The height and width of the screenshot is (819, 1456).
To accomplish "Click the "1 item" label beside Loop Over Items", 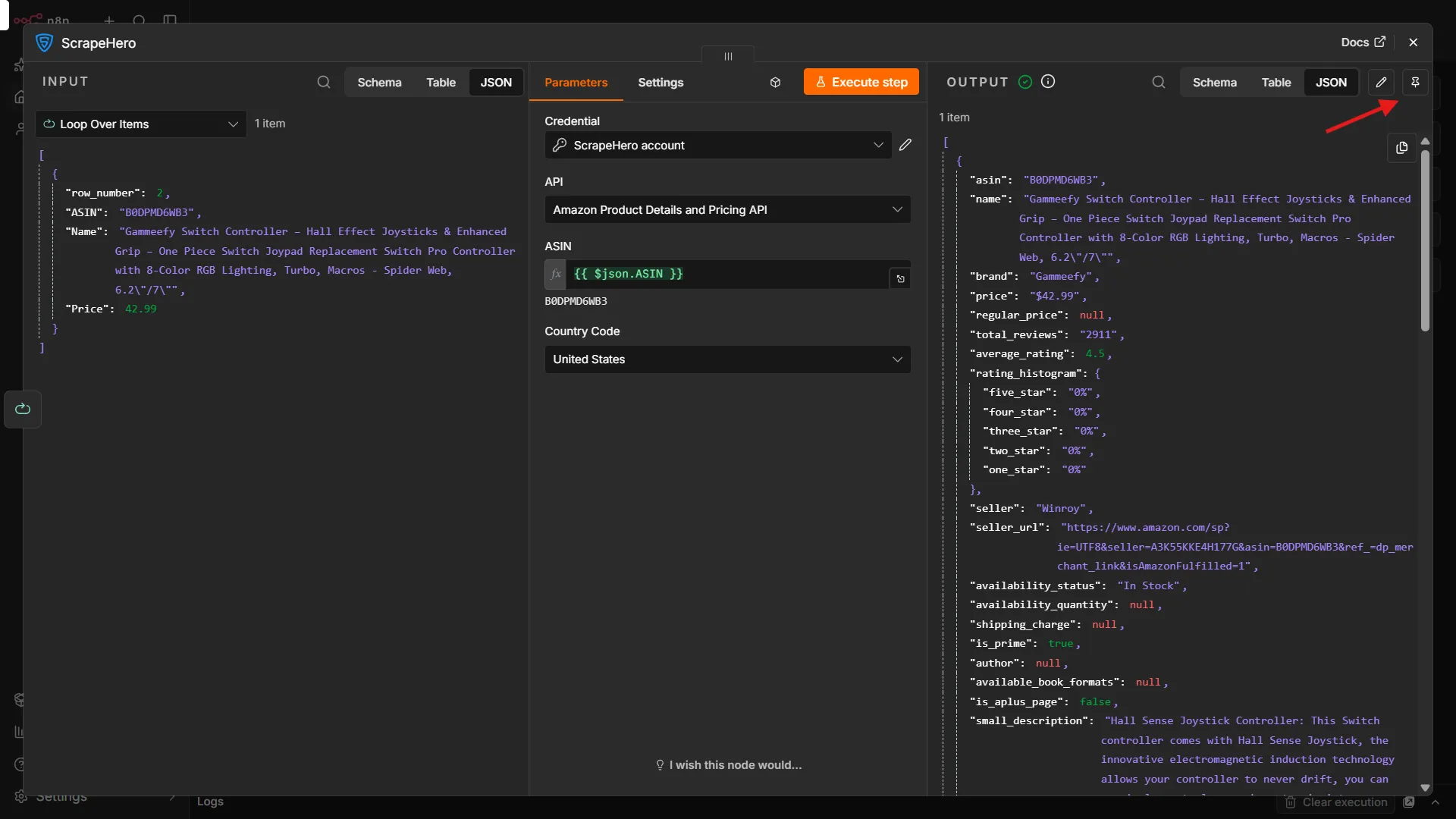I will [270, 124].
